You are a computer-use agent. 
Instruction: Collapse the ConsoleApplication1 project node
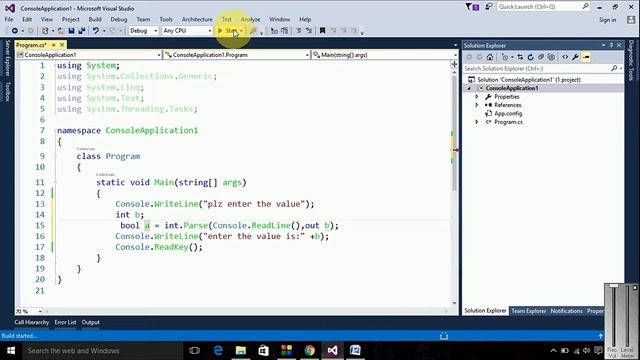click(469, 88)
